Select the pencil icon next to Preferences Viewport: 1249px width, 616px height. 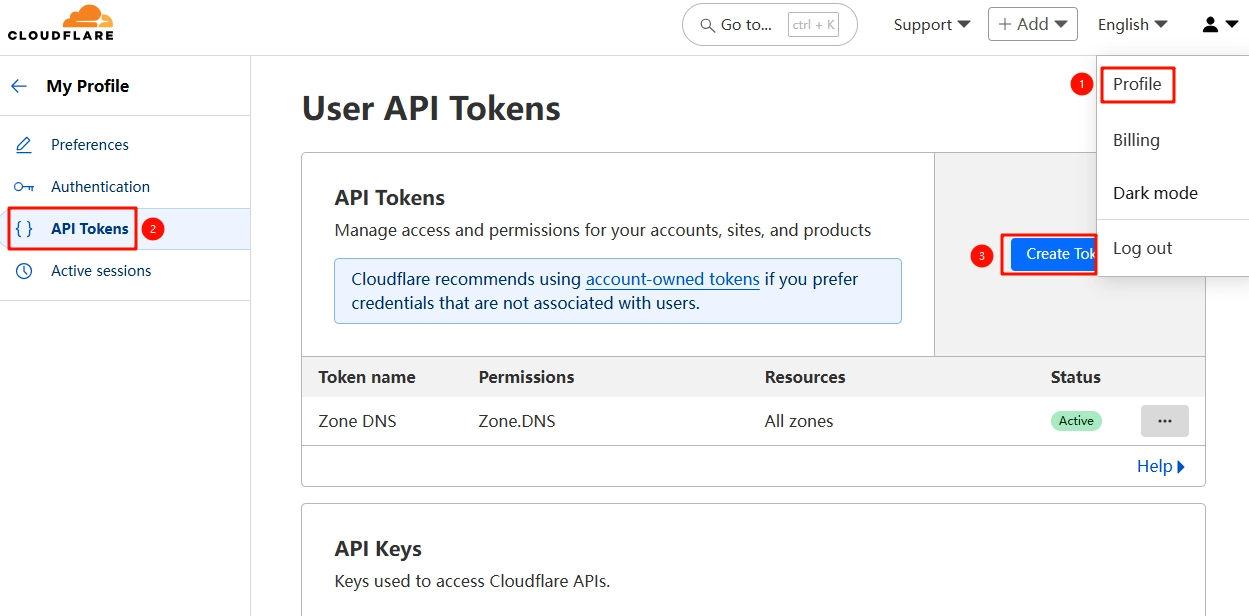click(x=24, y=144)
